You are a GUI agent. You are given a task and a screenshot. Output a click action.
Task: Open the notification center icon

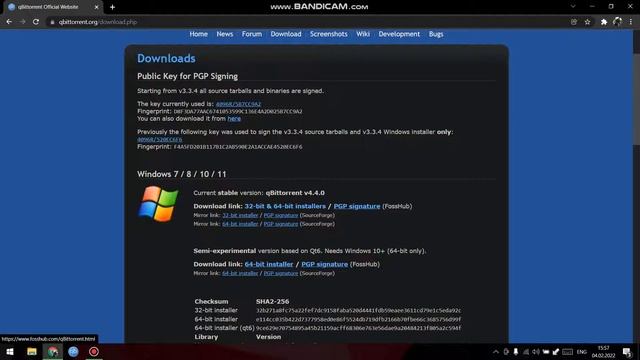click(627, 352)
